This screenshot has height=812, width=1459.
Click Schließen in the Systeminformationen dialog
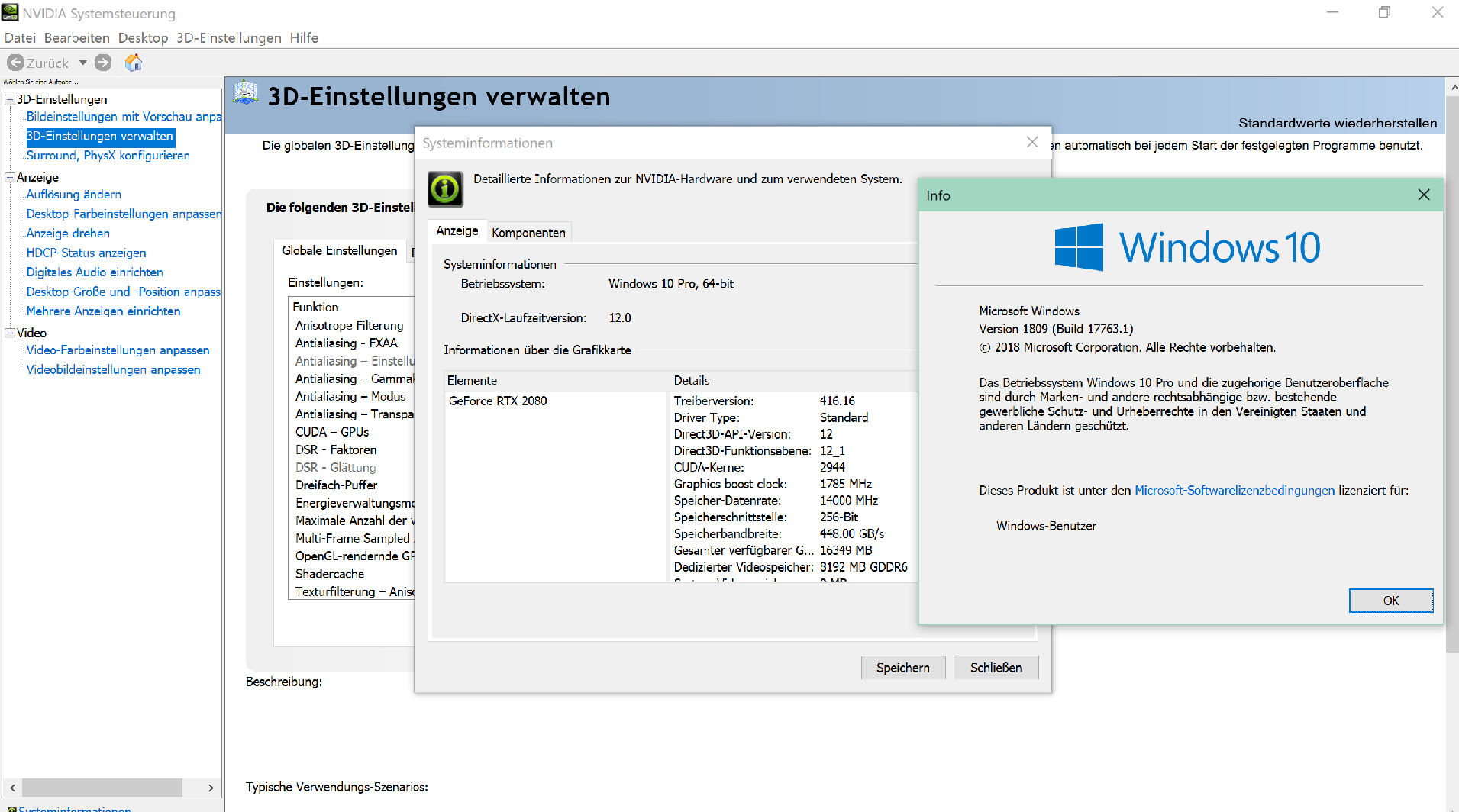point(996,667)
